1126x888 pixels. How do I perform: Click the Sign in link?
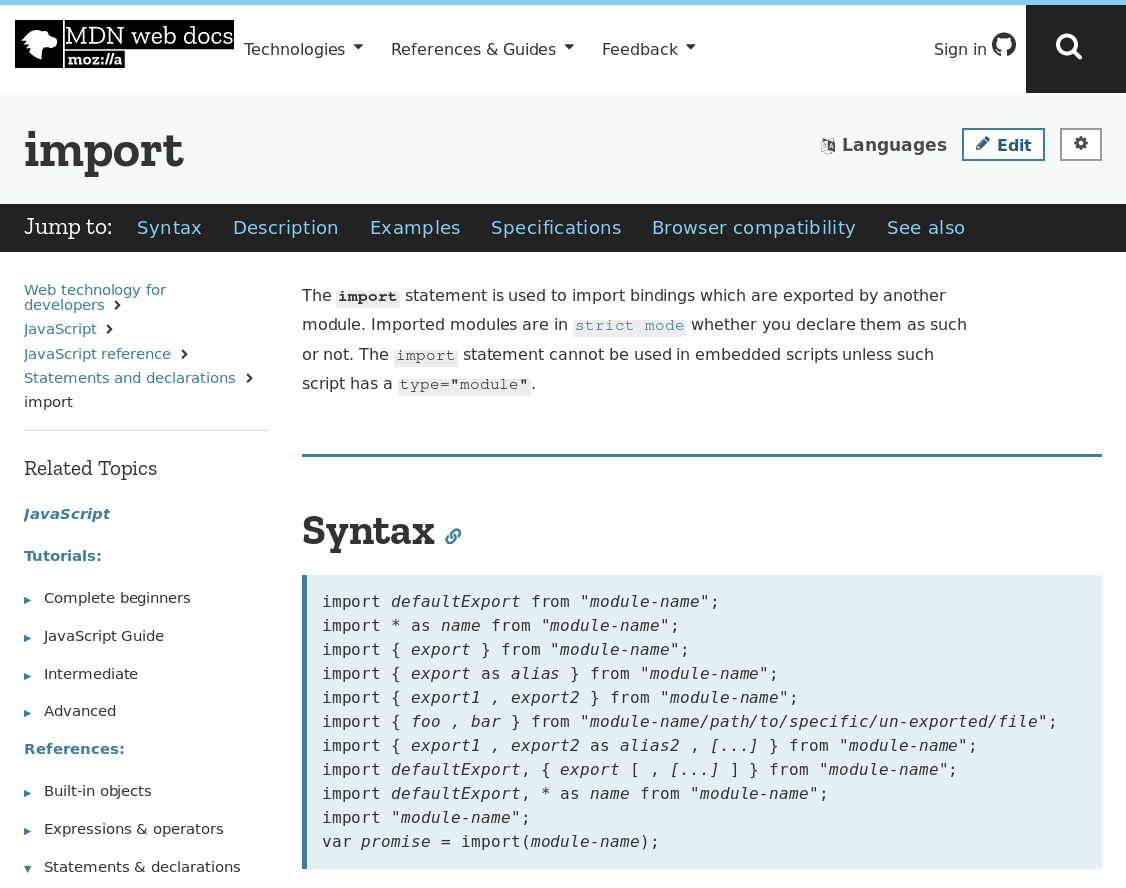(960, 49)
